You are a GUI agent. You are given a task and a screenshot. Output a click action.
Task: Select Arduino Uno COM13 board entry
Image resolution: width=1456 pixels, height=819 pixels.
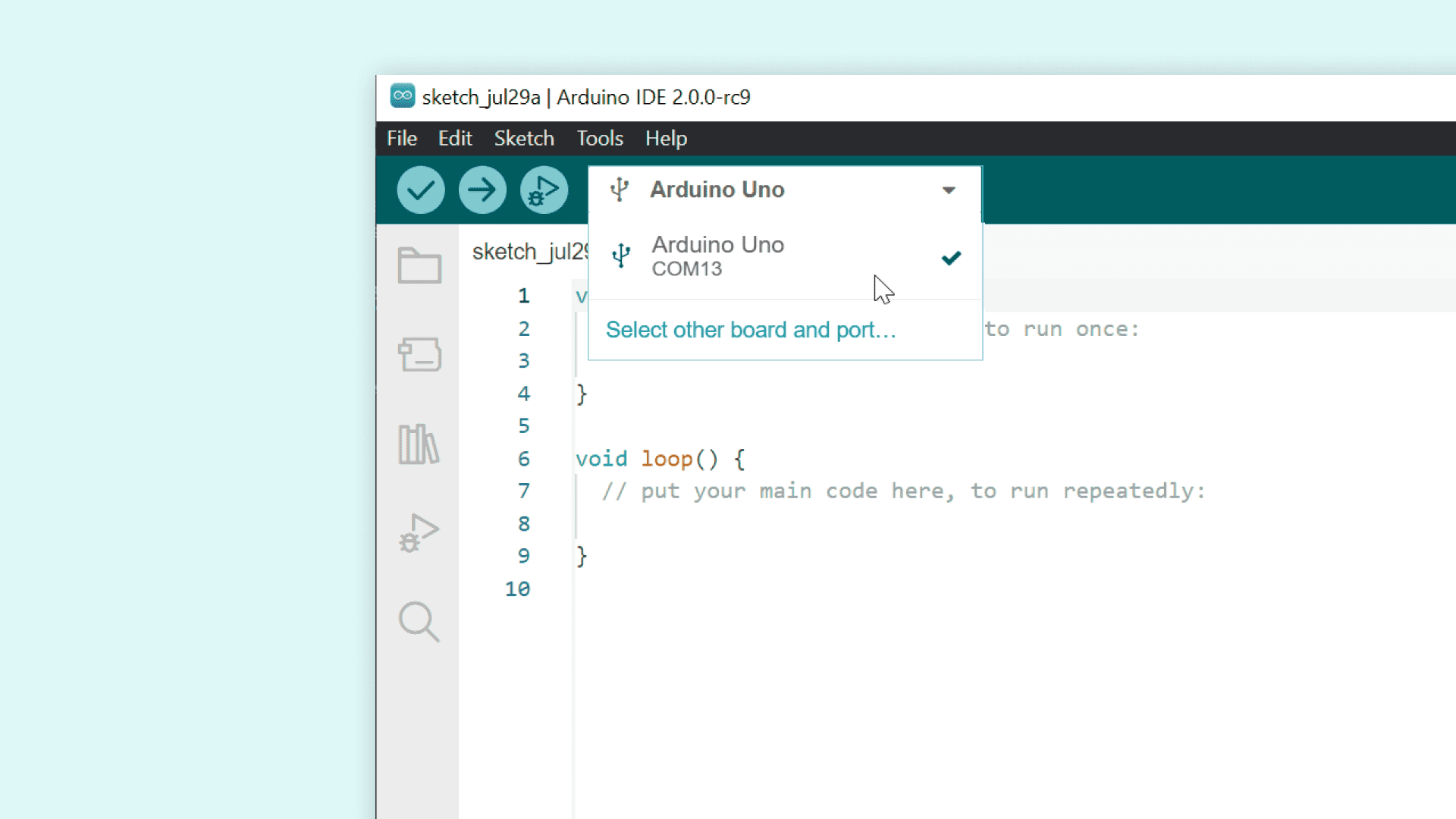pyautogui.click(x=717, y=256)
